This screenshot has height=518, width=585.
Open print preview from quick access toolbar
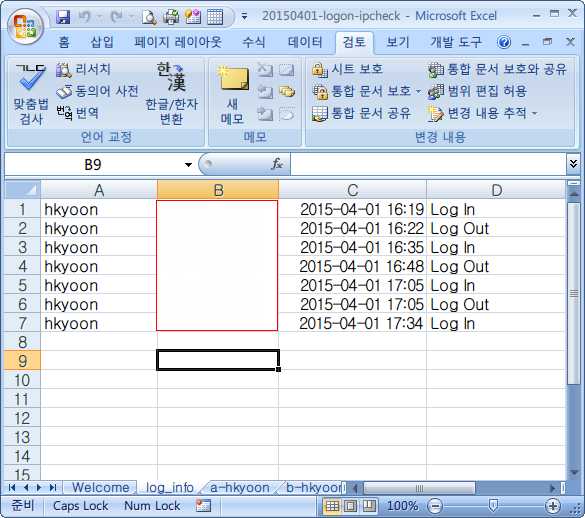[149, 17]
